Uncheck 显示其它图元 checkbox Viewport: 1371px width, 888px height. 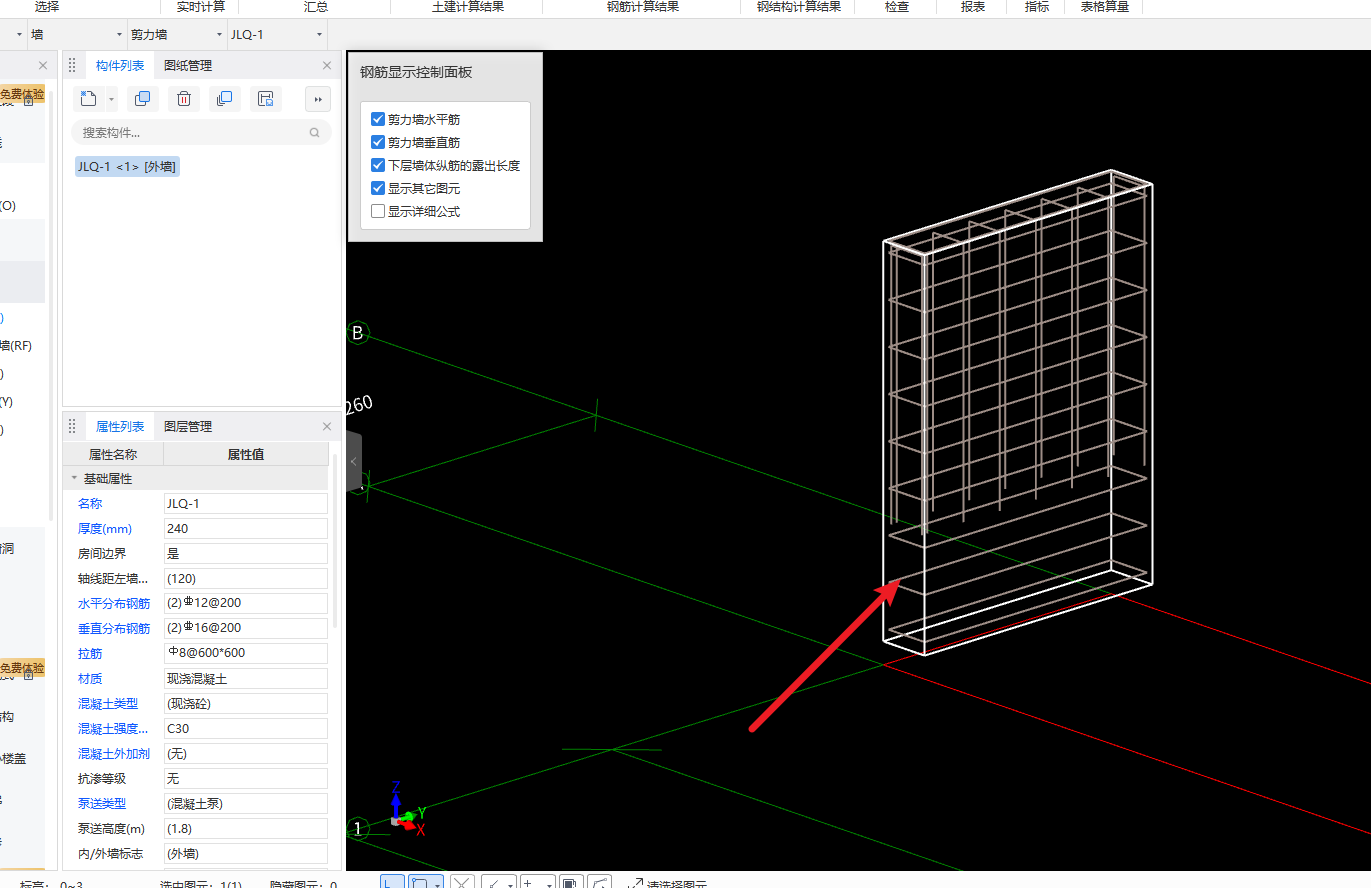[x=378, y=188]
